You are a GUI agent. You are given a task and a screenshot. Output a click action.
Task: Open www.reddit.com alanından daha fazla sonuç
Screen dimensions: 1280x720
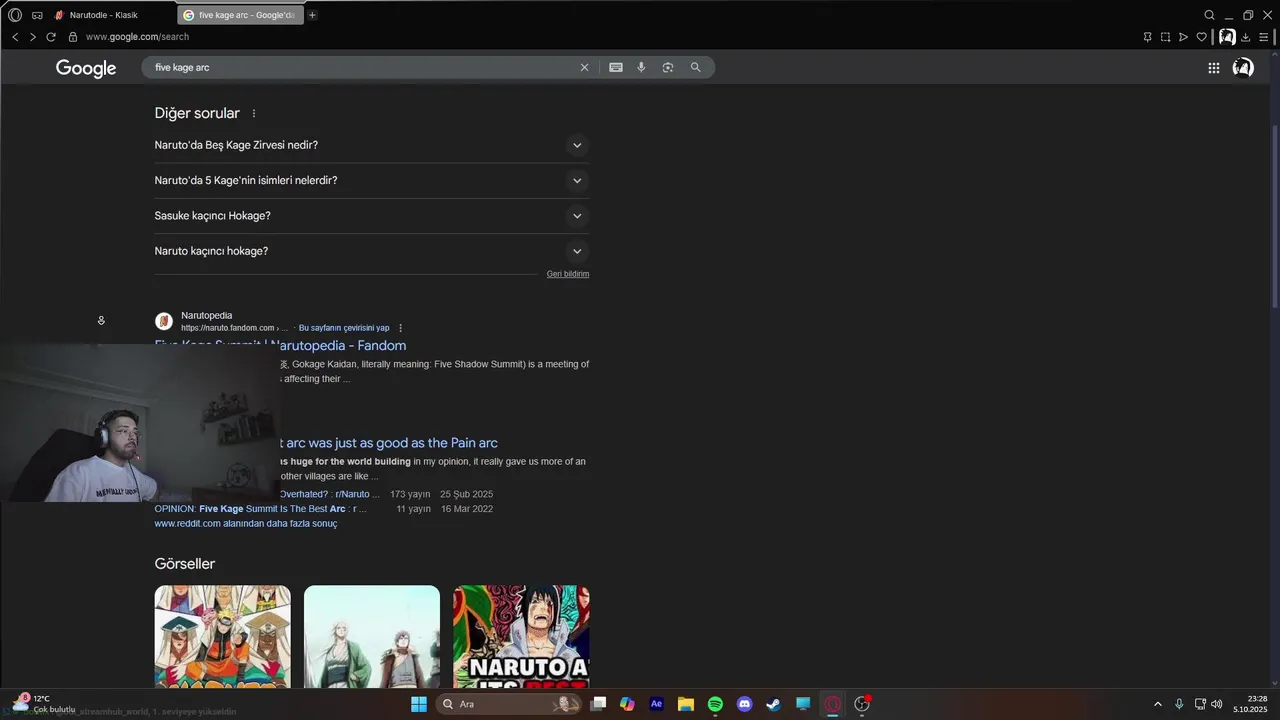246,524
